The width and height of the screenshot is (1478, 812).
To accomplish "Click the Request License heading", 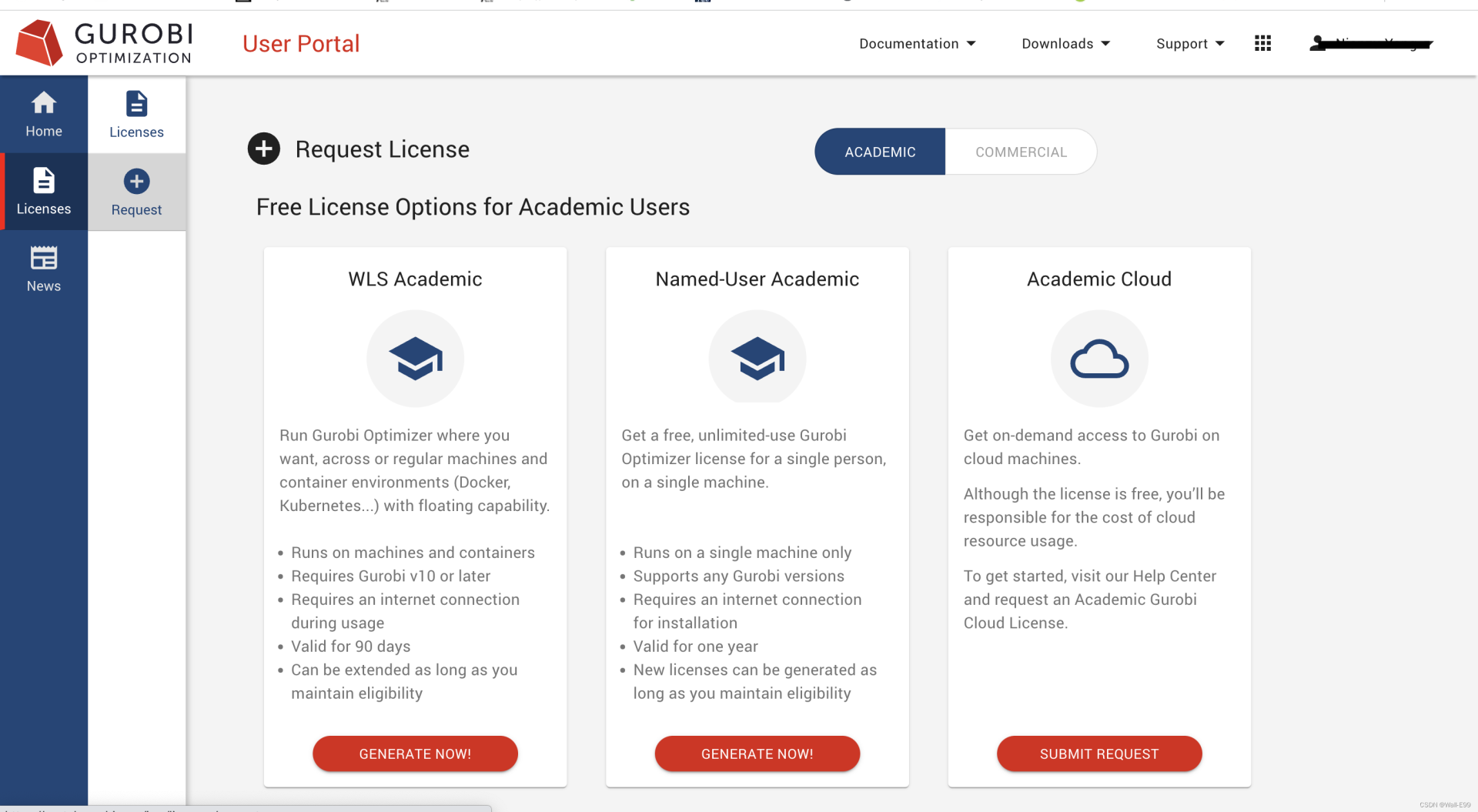I will click(383, 149).
